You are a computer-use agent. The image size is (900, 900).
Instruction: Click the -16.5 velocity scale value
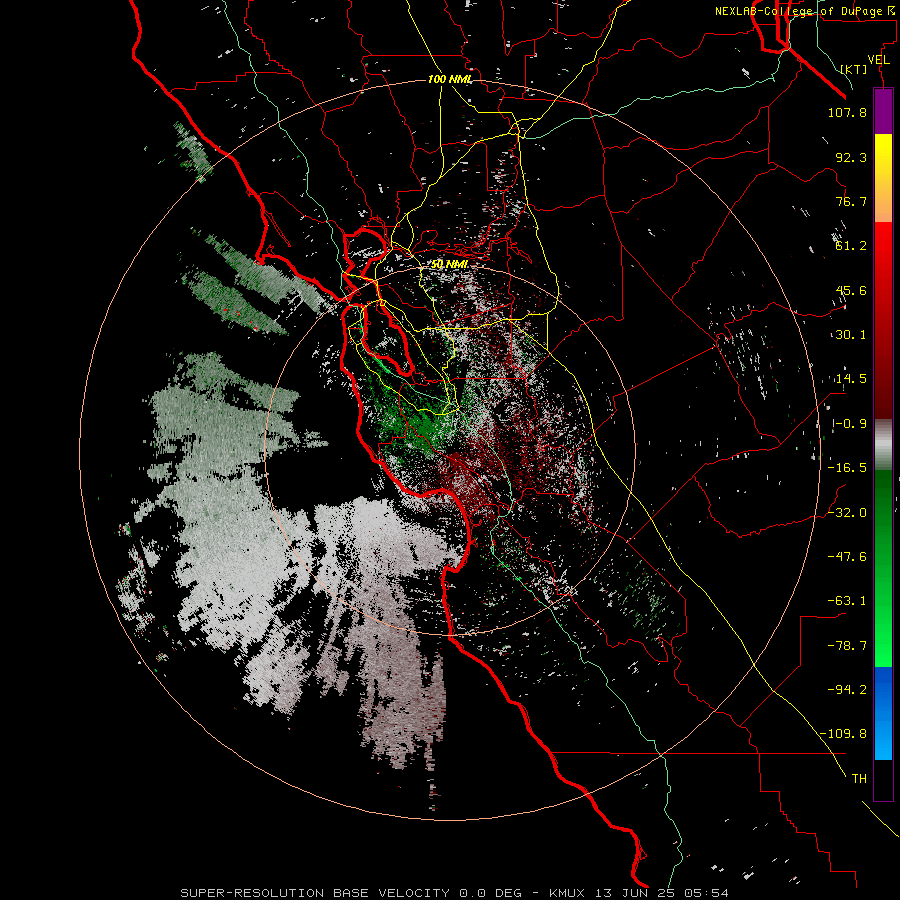(847, 468)
